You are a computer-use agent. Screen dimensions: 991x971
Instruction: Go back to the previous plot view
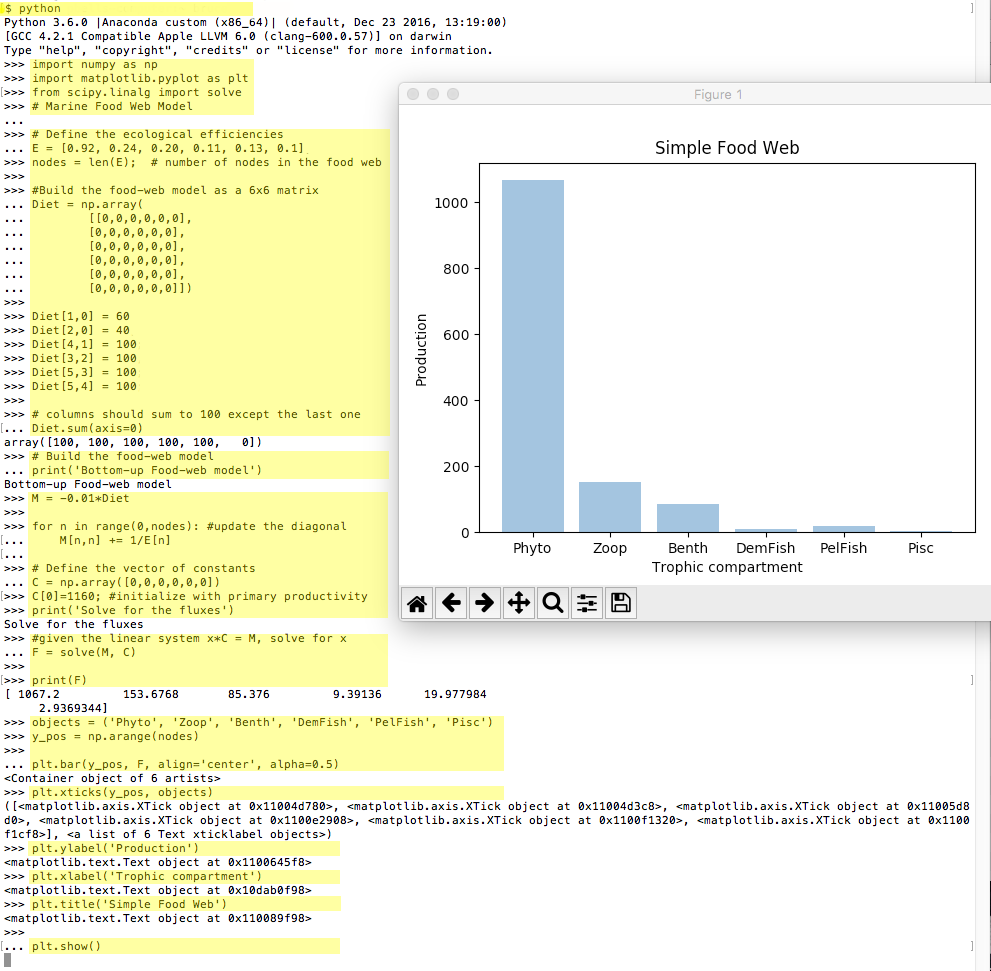(451, 603)
